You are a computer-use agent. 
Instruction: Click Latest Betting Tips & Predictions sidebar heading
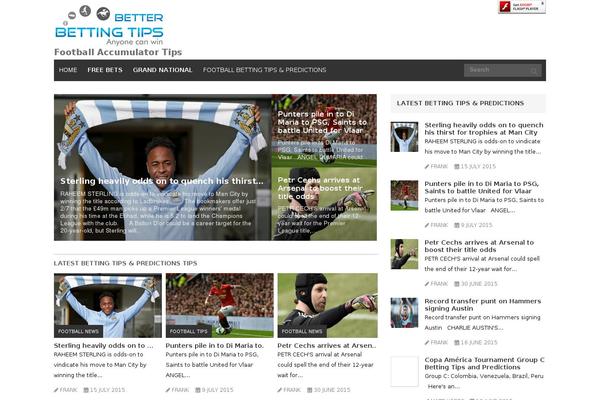460,103
